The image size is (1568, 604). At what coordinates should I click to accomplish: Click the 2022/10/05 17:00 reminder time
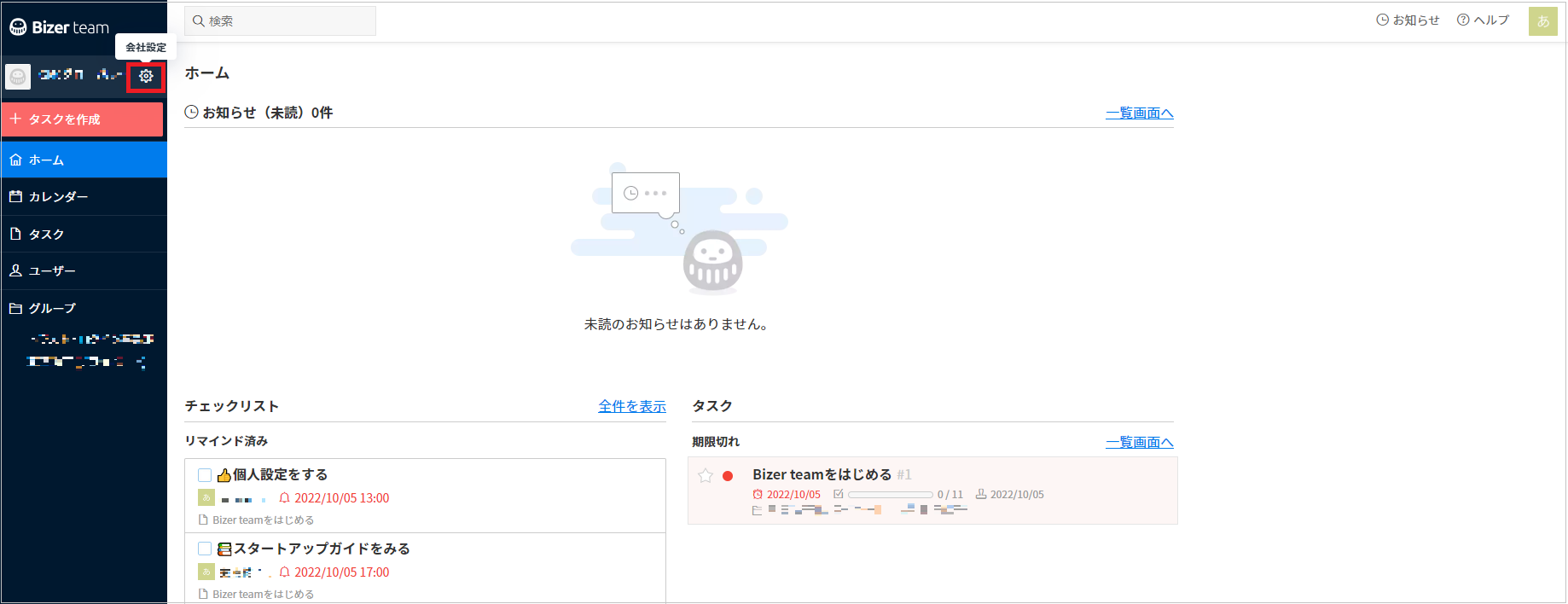pos(341,572)
